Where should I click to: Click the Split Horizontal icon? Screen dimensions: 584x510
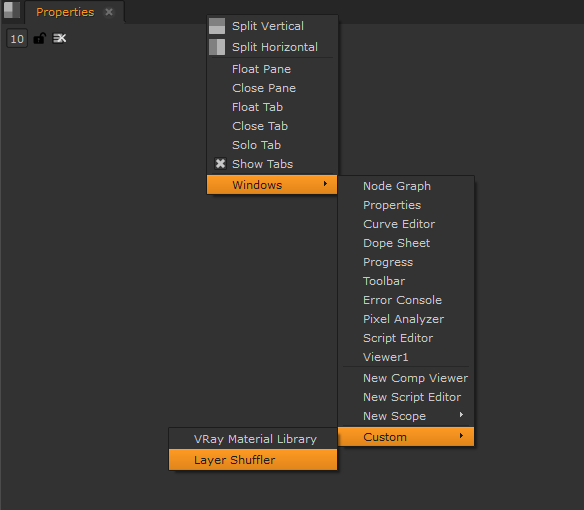[x=217, y=47]
